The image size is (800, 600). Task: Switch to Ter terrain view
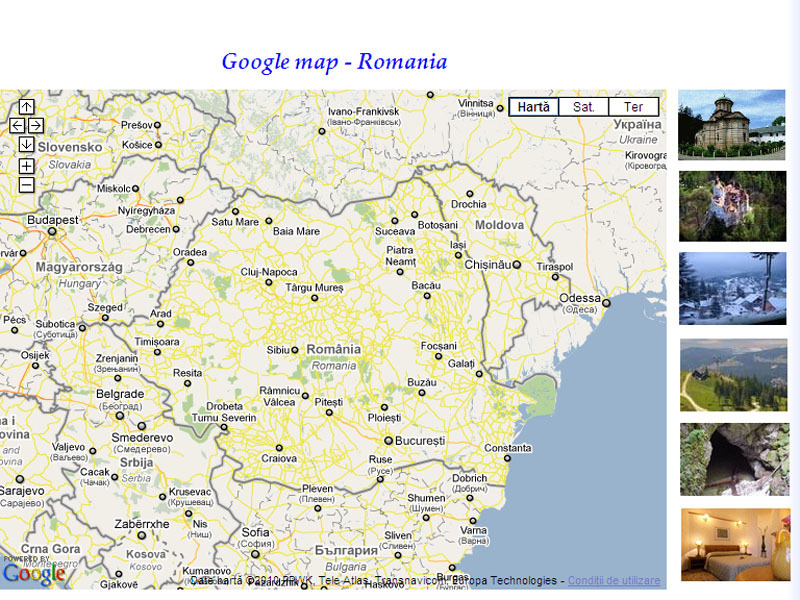pyautogui.click(x=633, y=107)
